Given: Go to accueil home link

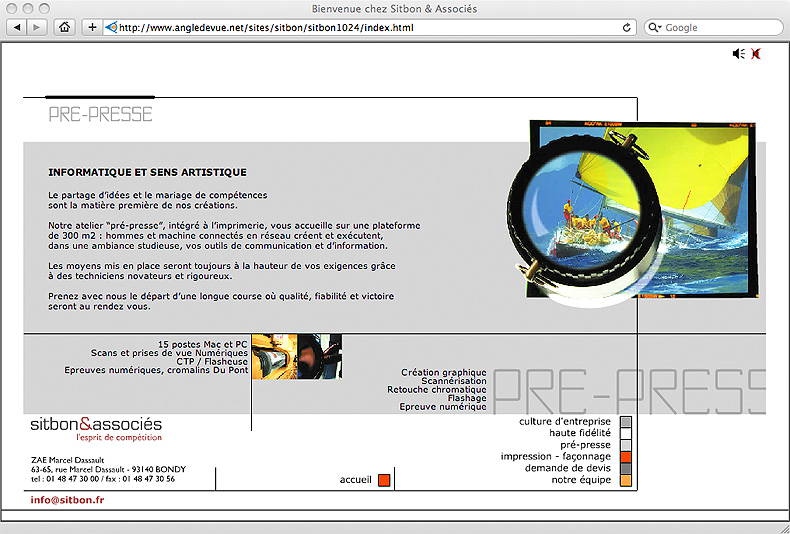Looking at the screenshot, I should click(x=355, y=480).
